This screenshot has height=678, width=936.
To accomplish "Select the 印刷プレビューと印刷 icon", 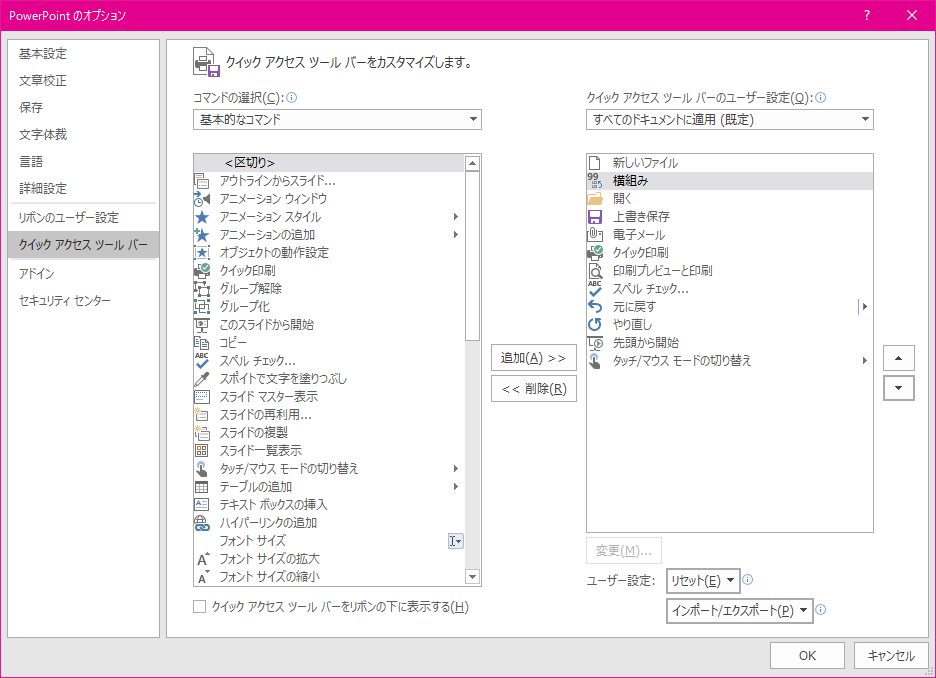I will [595, 270].
